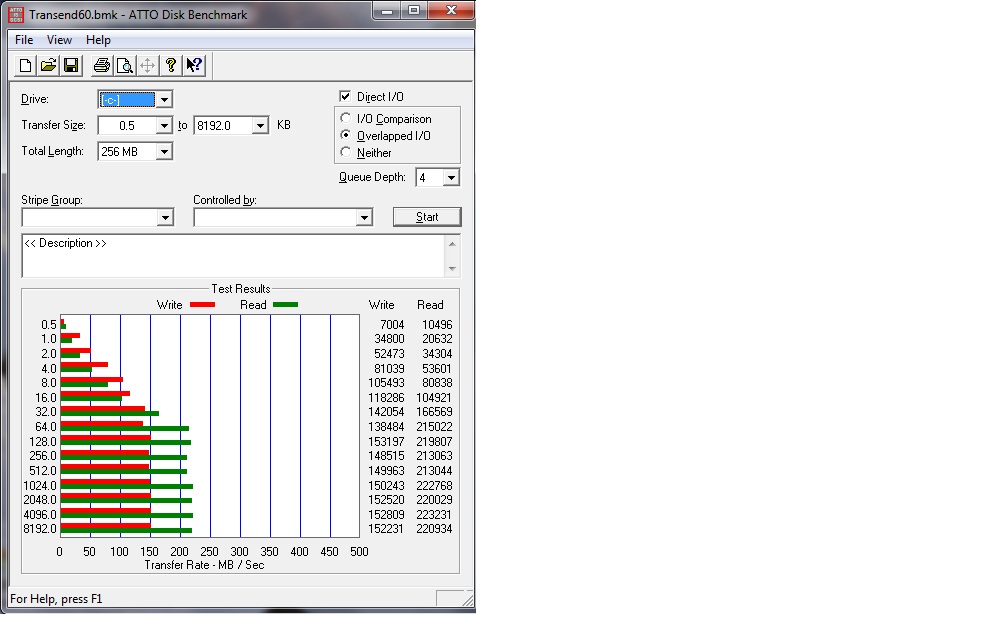Click the read value 10496
The width and height of the screenshot is (1008, 630).
(437, 325)
